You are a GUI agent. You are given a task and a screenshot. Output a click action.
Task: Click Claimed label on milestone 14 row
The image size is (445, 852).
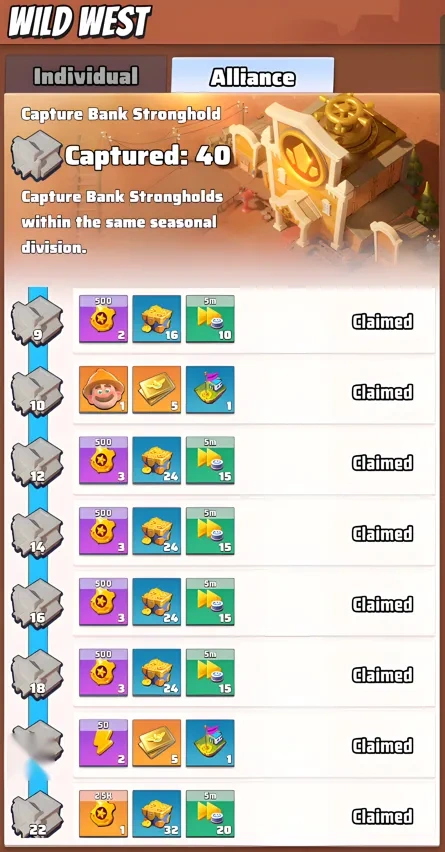point(383,534)
